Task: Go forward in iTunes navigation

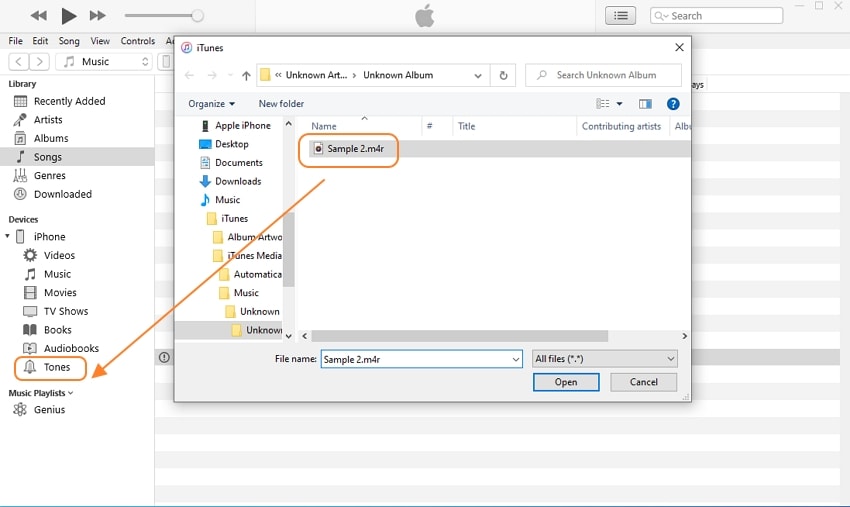Action: [x=39, y=61]
